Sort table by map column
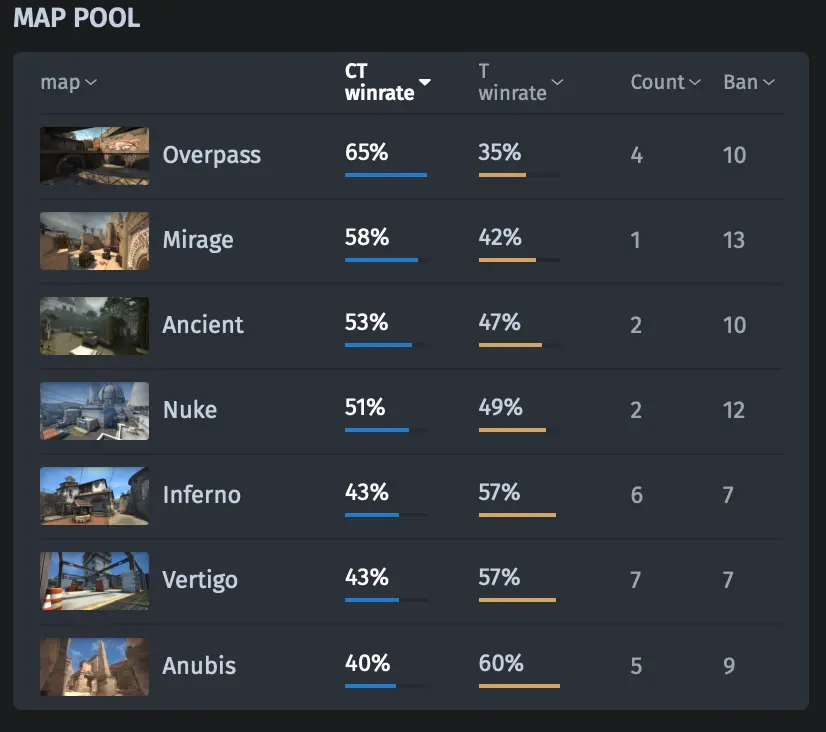The image size is (826, 732). coord(68,82)
